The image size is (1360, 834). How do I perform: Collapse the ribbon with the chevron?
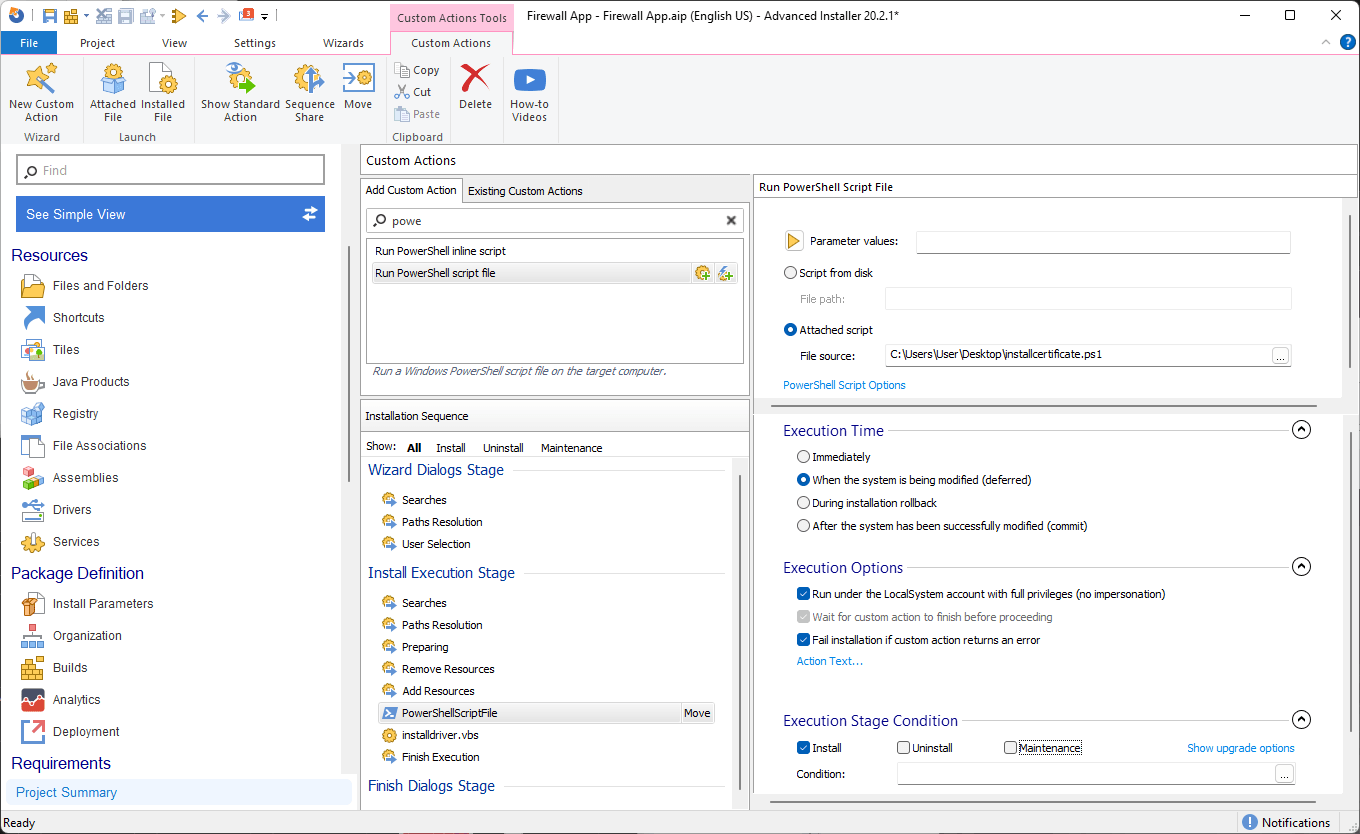coord(1325,43)
